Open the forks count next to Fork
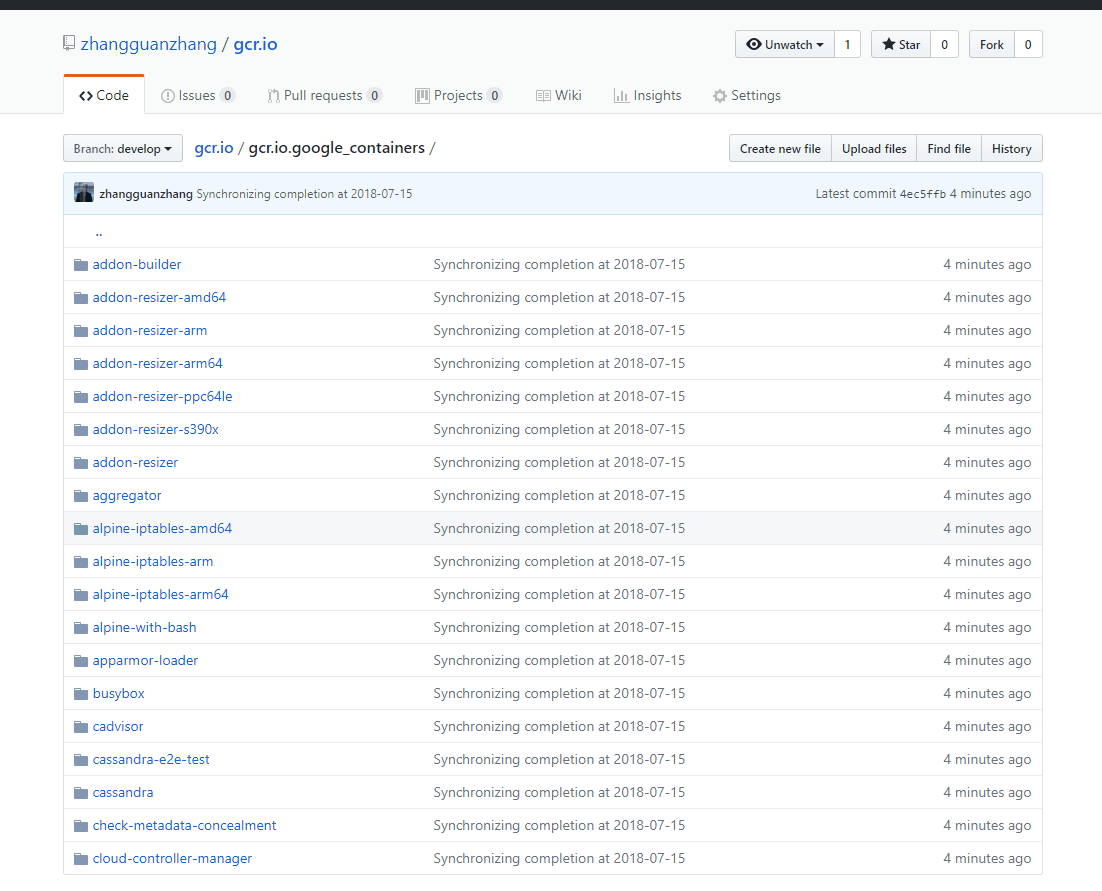Viewport: 1102px width, 891px height. (1028, 44)
